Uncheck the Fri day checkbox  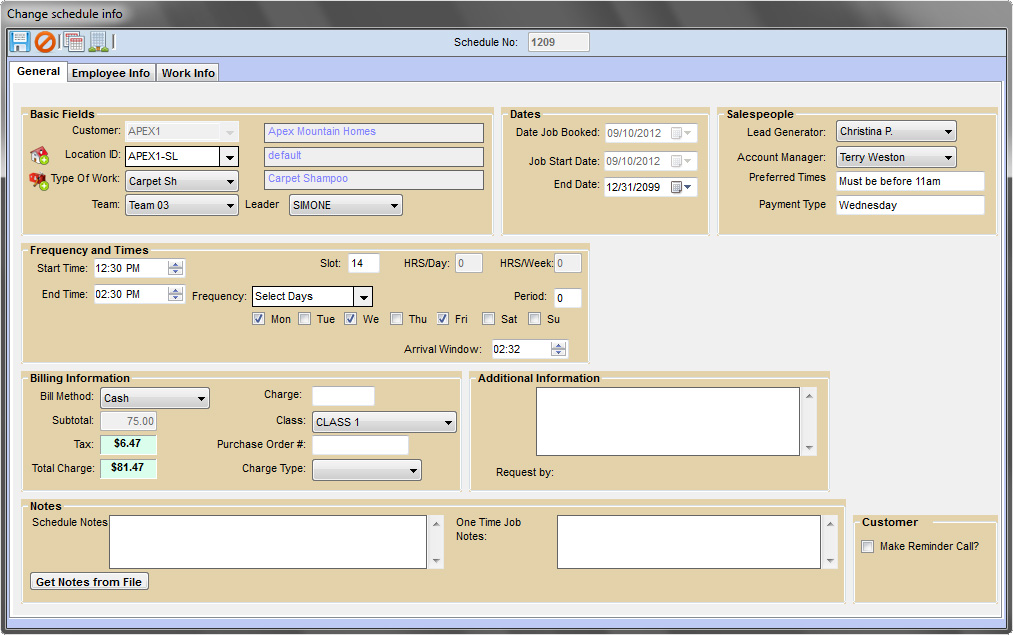(443, 318)
